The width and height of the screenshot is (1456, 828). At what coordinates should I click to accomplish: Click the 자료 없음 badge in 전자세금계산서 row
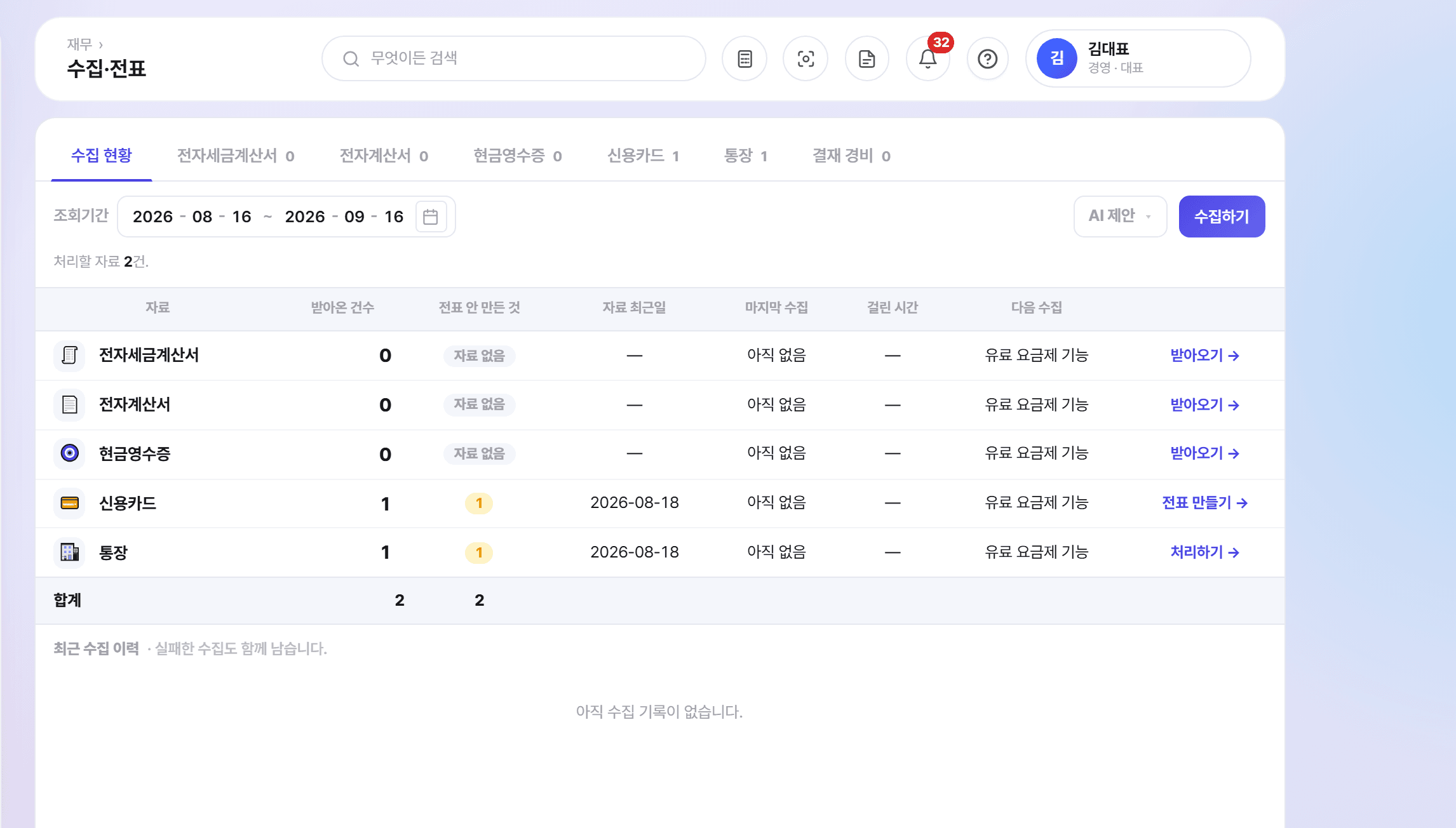tap(479, 356)
